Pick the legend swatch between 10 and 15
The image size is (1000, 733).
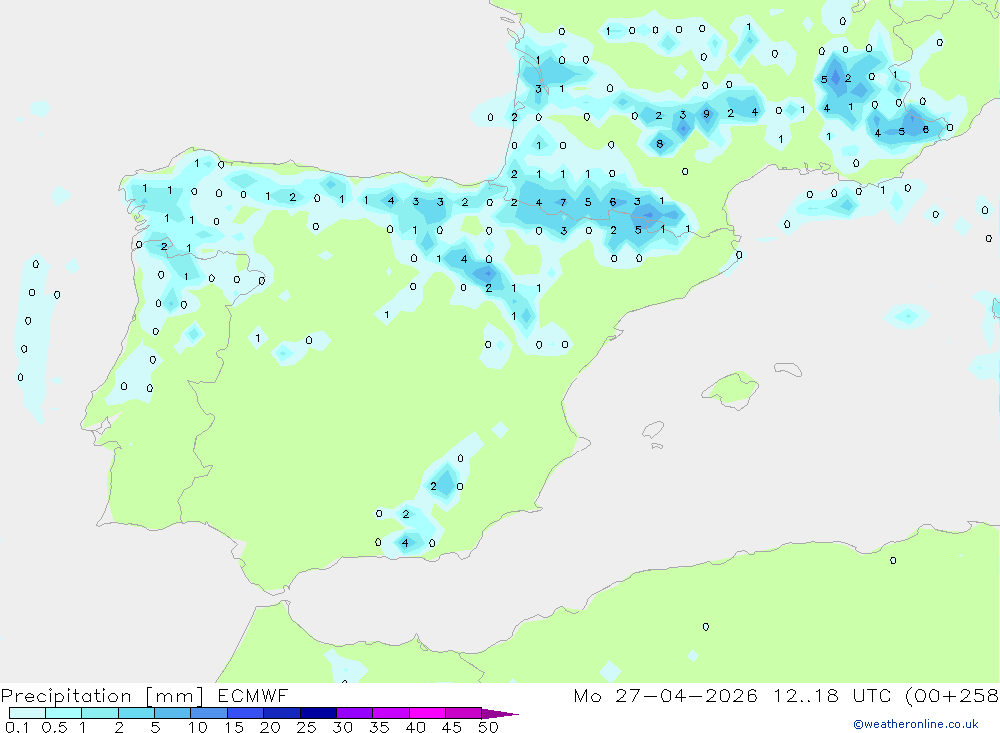(209, 713)
